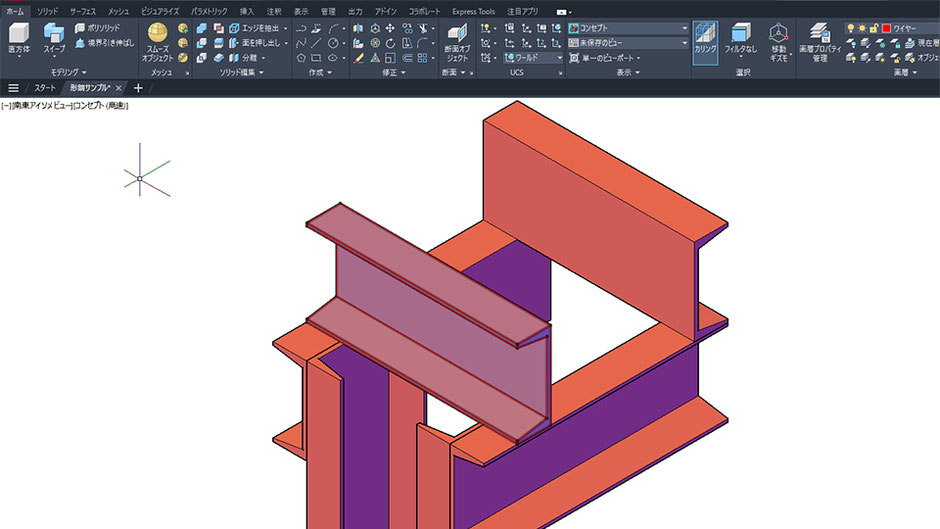Click the red ワイヤー layer color swatch
Image resolution: width=940 pixels, height=529 pixels.
click(887, 28)
